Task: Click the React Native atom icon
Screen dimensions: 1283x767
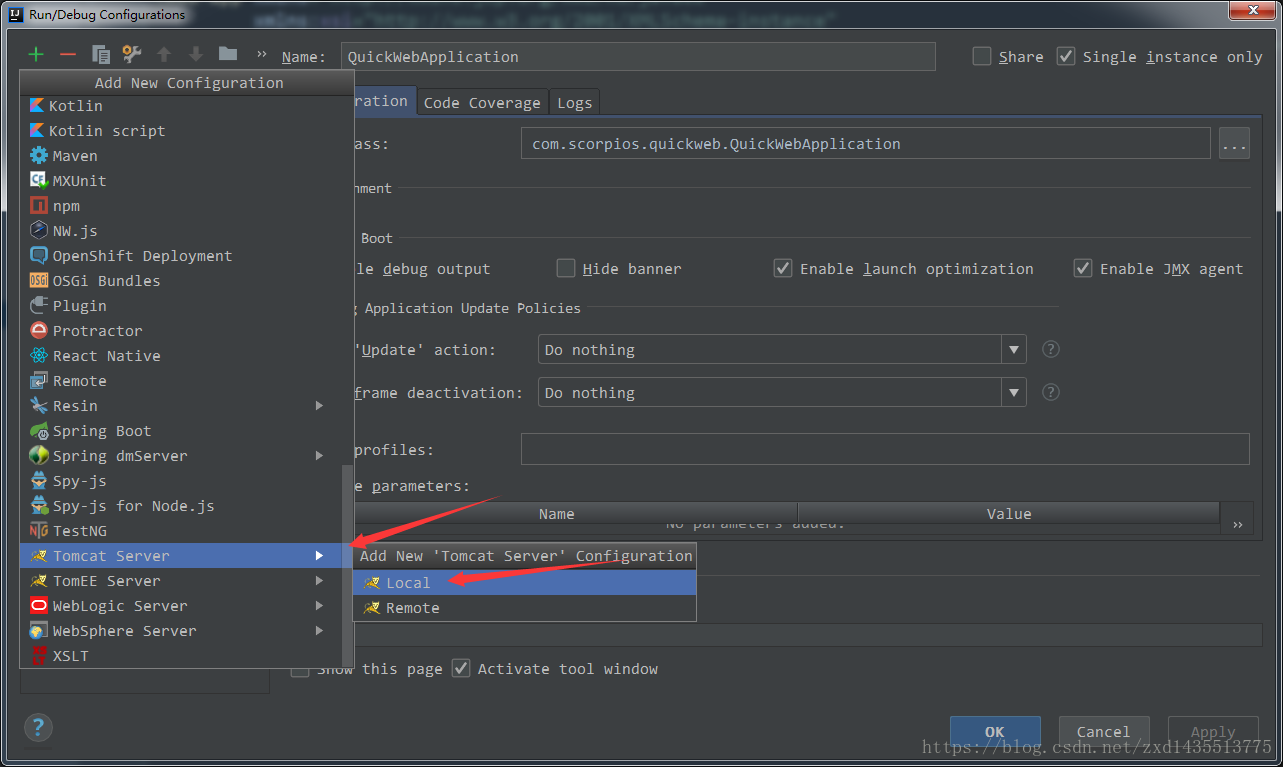Action: pyautogui.click(x=39, y=355)
